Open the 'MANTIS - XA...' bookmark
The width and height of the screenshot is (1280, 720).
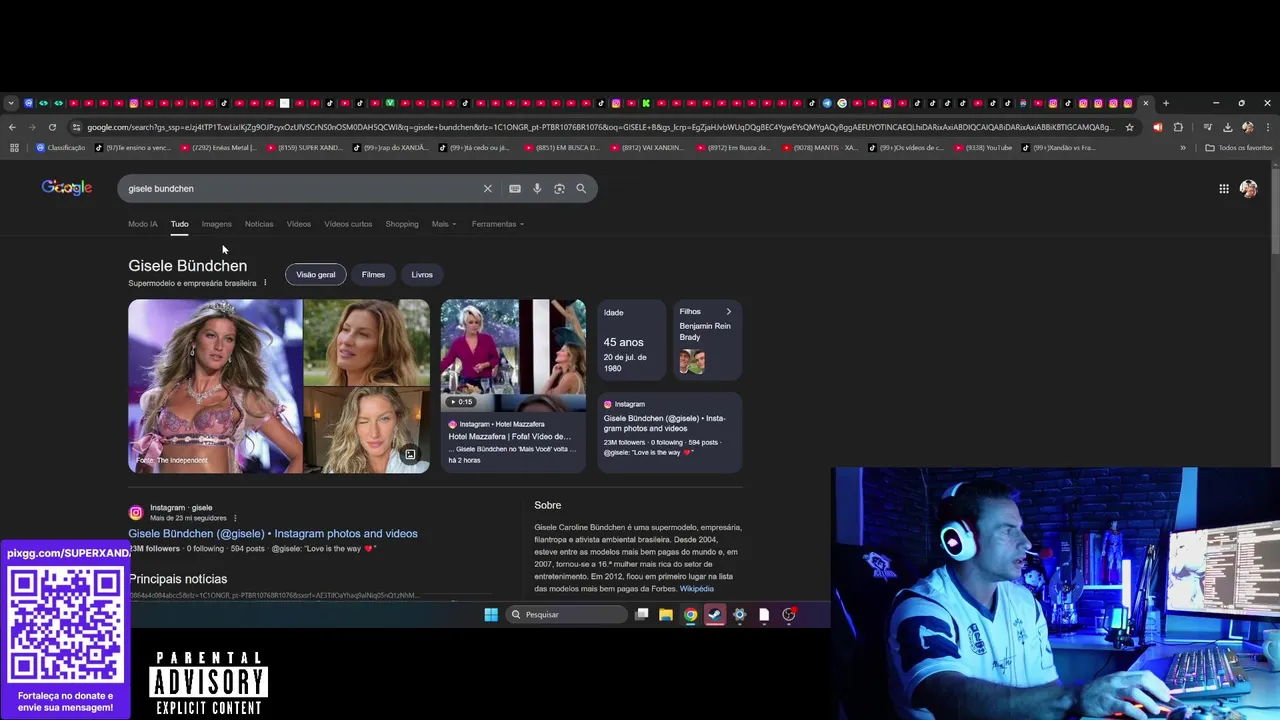pyautogui.click(x=820, y=148)
